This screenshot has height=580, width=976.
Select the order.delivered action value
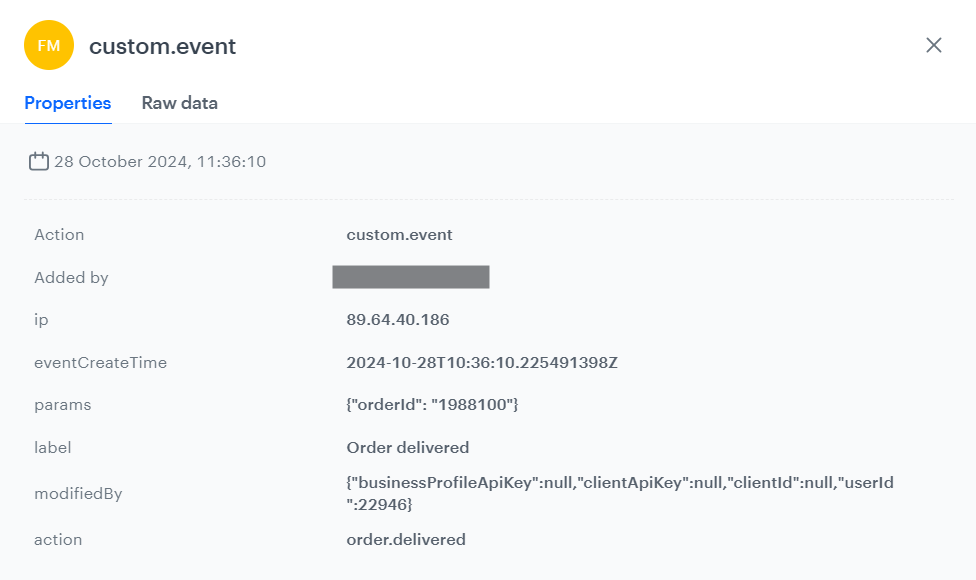click(405, 539)
